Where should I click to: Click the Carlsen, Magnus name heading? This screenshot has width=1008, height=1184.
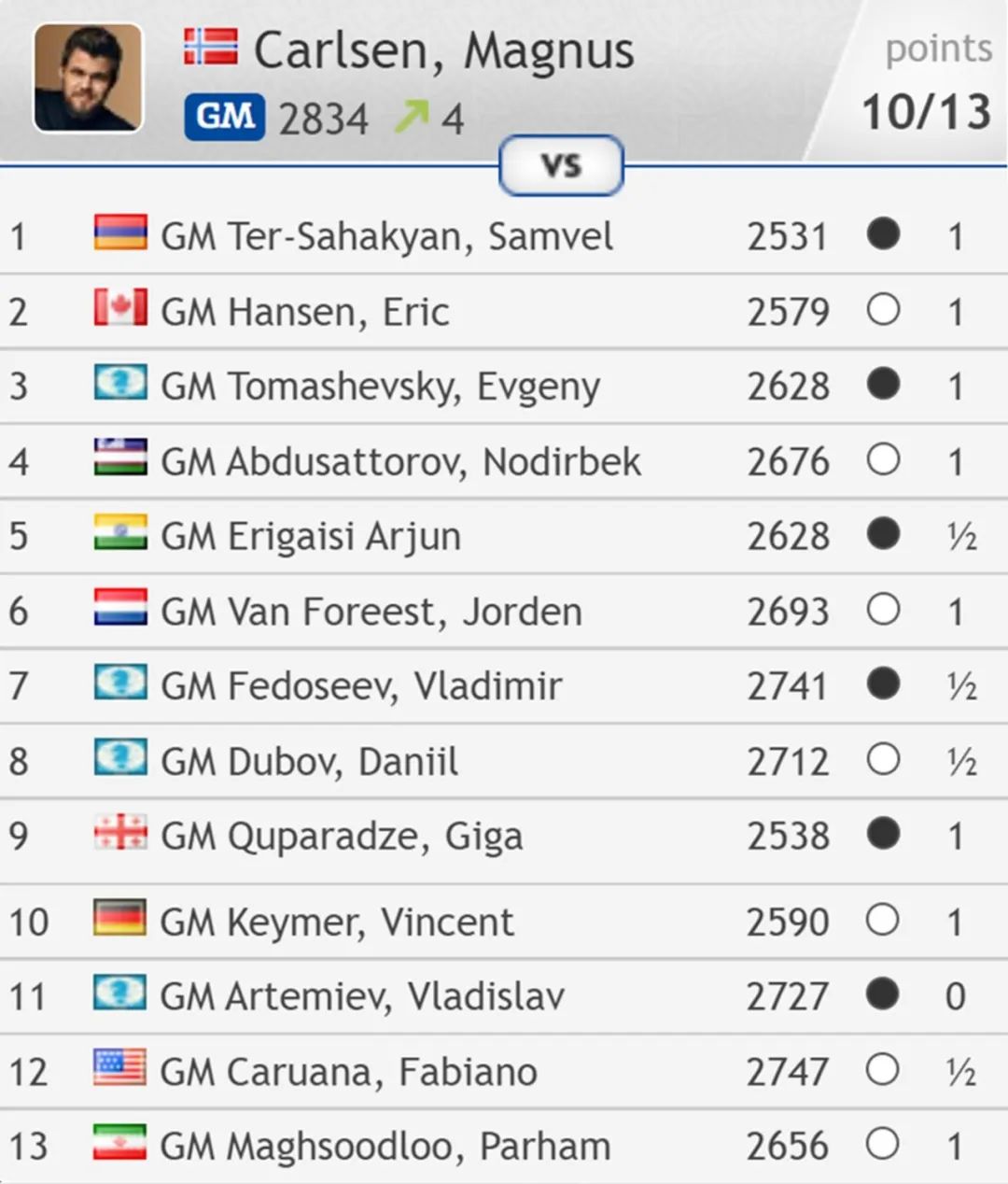click(444, 50)
